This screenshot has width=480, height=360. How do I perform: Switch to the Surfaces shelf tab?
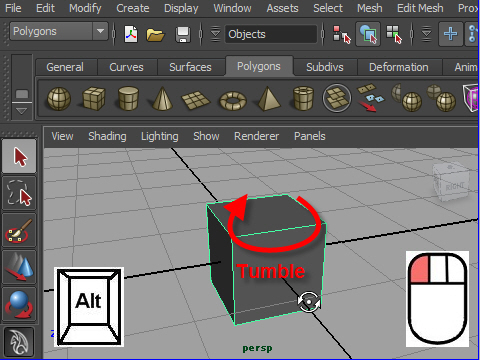pos(190,67)
